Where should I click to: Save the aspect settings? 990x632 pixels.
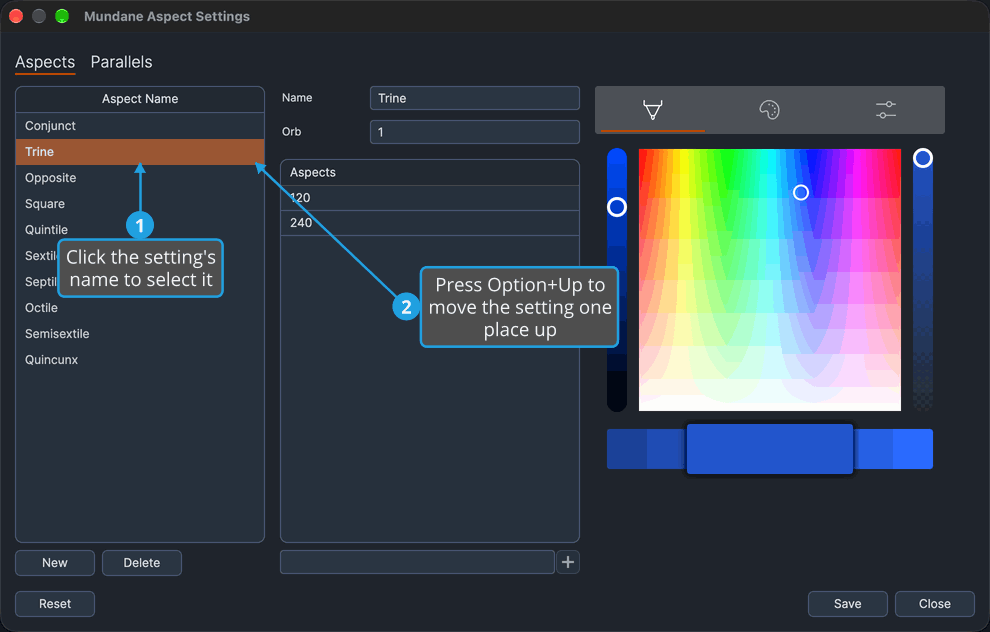point(847,604)
